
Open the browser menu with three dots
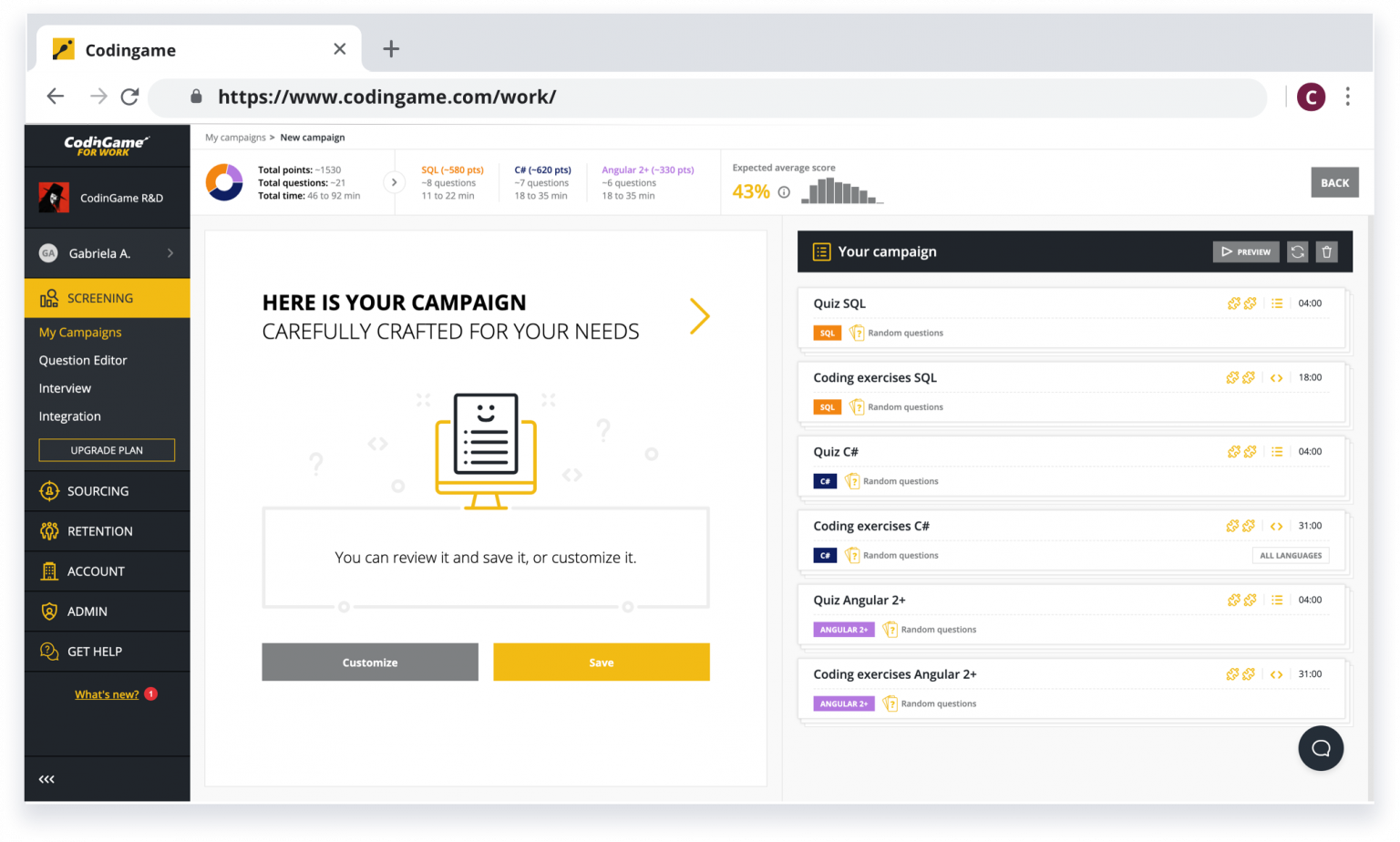(1348, 96)
